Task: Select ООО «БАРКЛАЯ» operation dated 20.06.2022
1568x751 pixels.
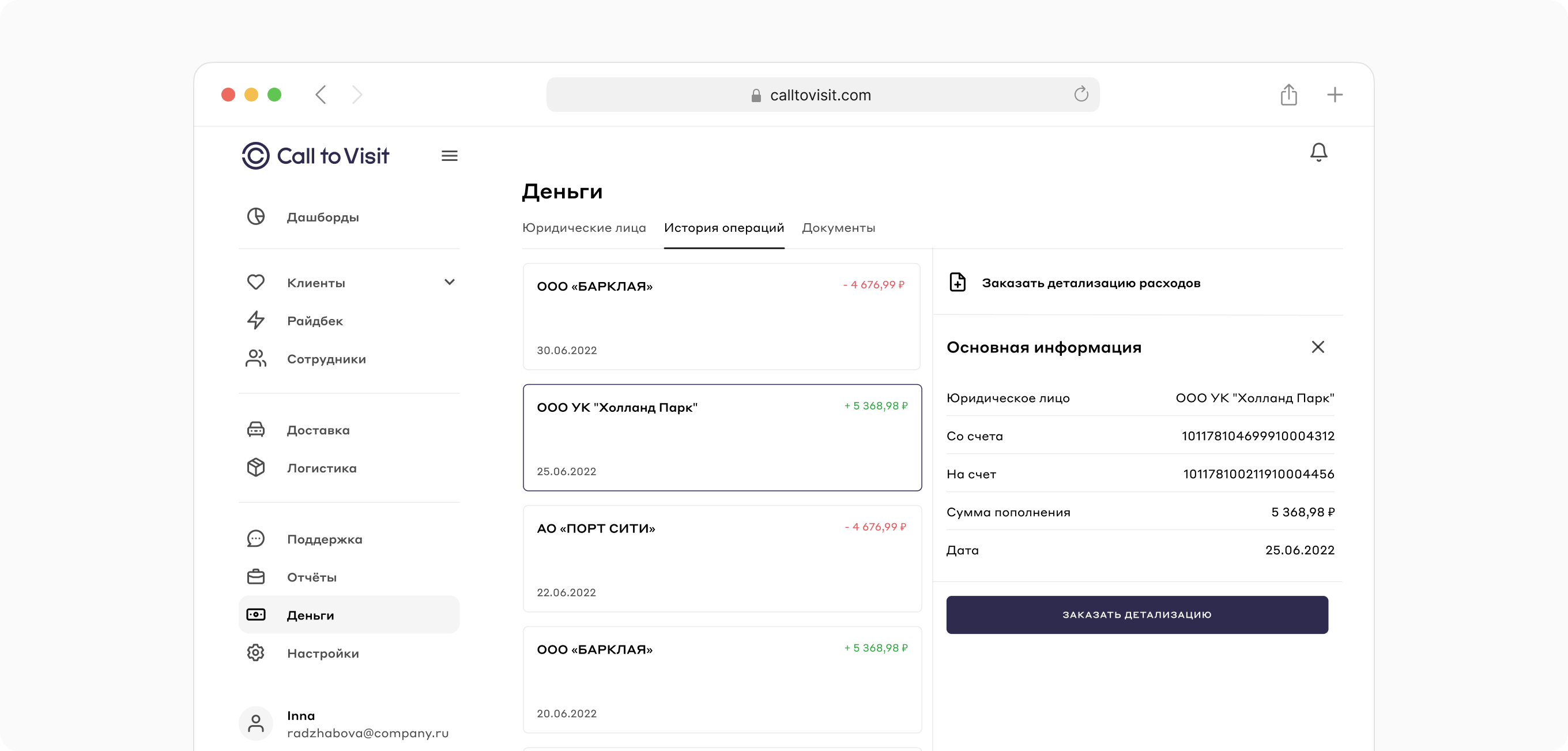Action: coord(722,679)
